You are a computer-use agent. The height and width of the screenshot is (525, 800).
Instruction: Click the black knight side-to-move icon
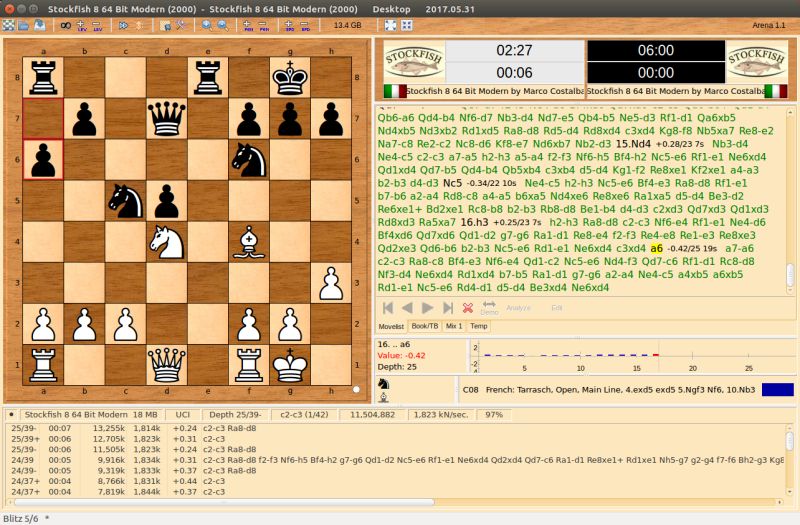(383, 384)
